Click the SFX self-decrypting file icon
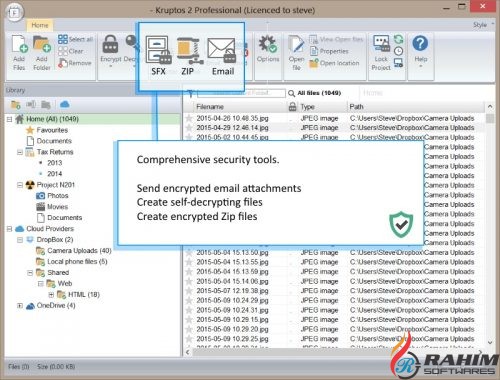The image size is (500, 380). coord(158,50)
